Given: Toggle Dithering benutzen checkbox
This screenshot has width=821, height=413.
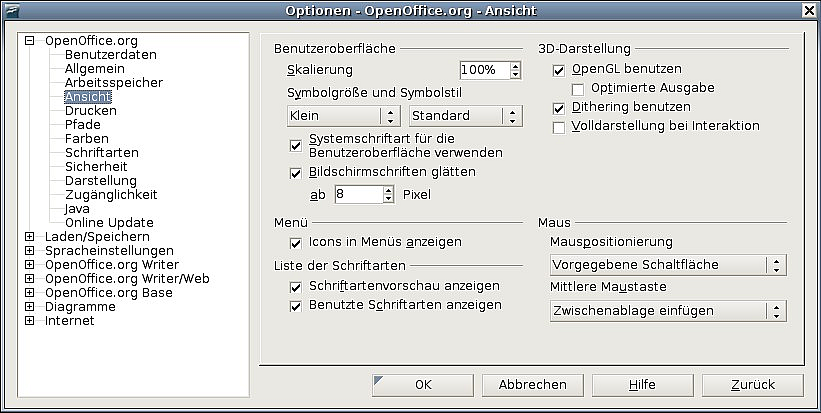Looking at the screenshot, I should coord(560,107).
